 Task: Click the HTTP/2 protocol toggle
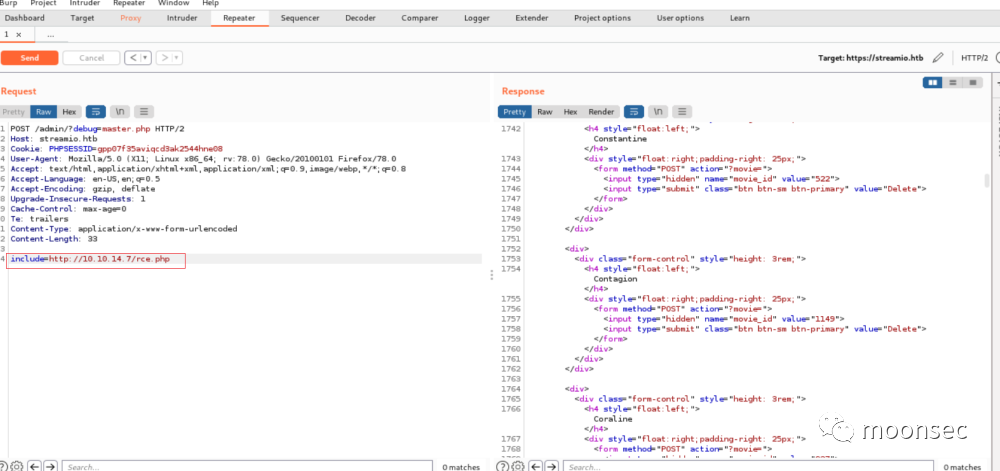[974, 58]
